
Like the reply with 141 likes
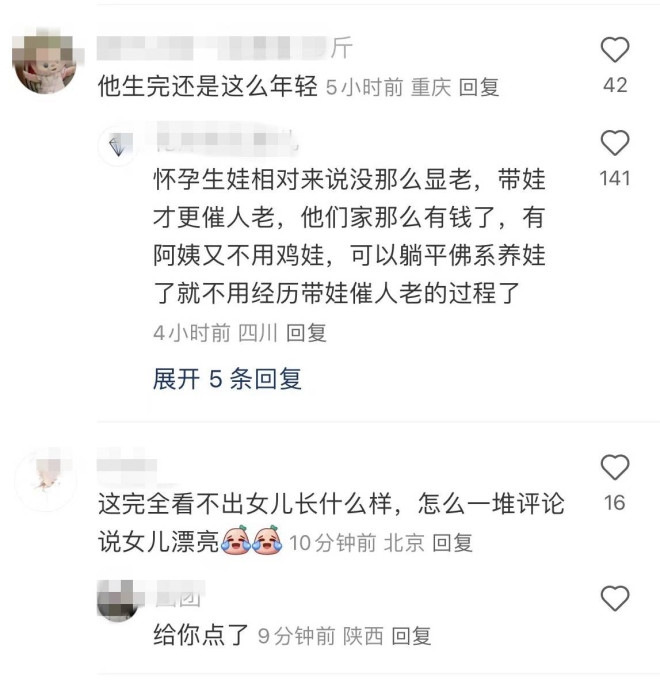615,143
